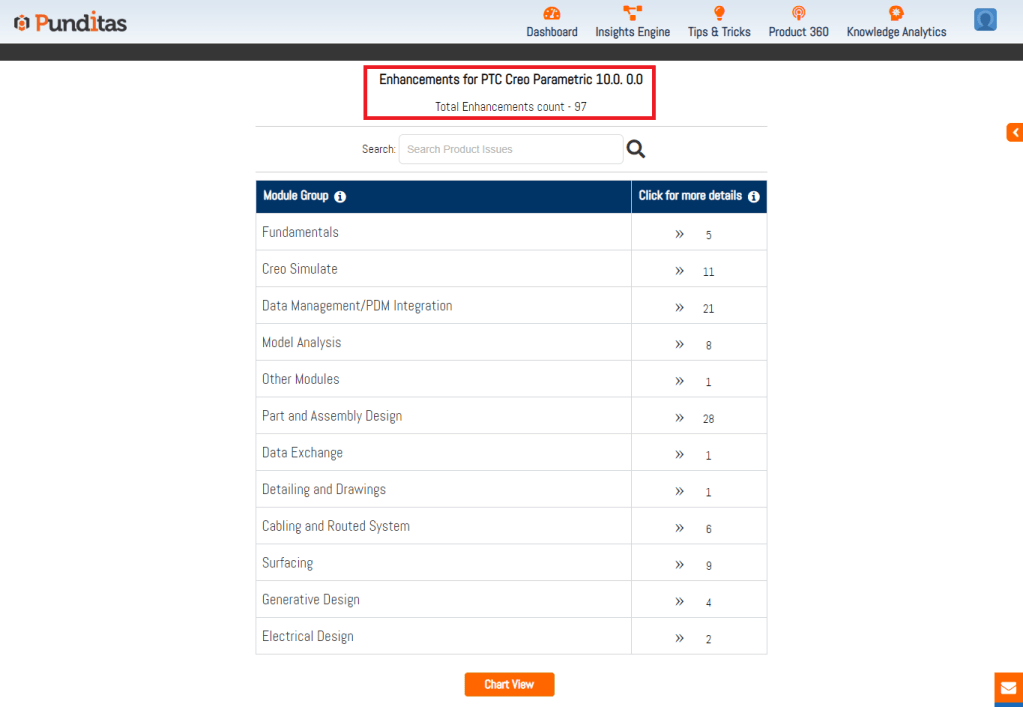The image size is (1023, 707).
Task: Open Tips & Tricks lightbulb icon
Action: point(718,13)
